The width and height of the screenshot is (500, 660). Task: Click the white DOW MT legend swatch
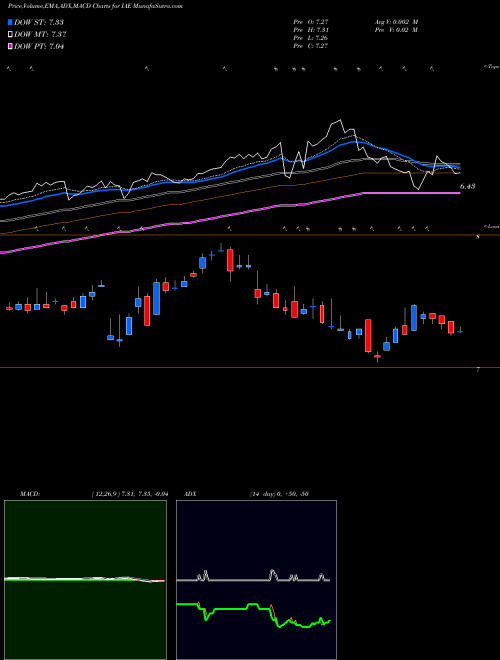coord(10,35)
